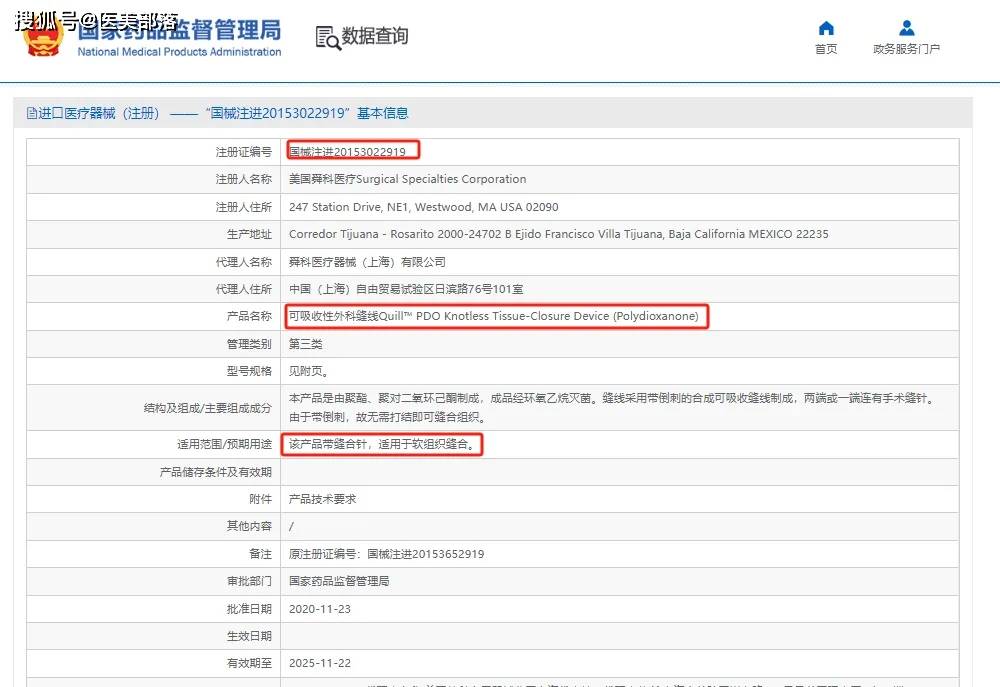The image size is (1000, 687).
Task: Click the 管理类别 row label
Action: click(249, 344)
